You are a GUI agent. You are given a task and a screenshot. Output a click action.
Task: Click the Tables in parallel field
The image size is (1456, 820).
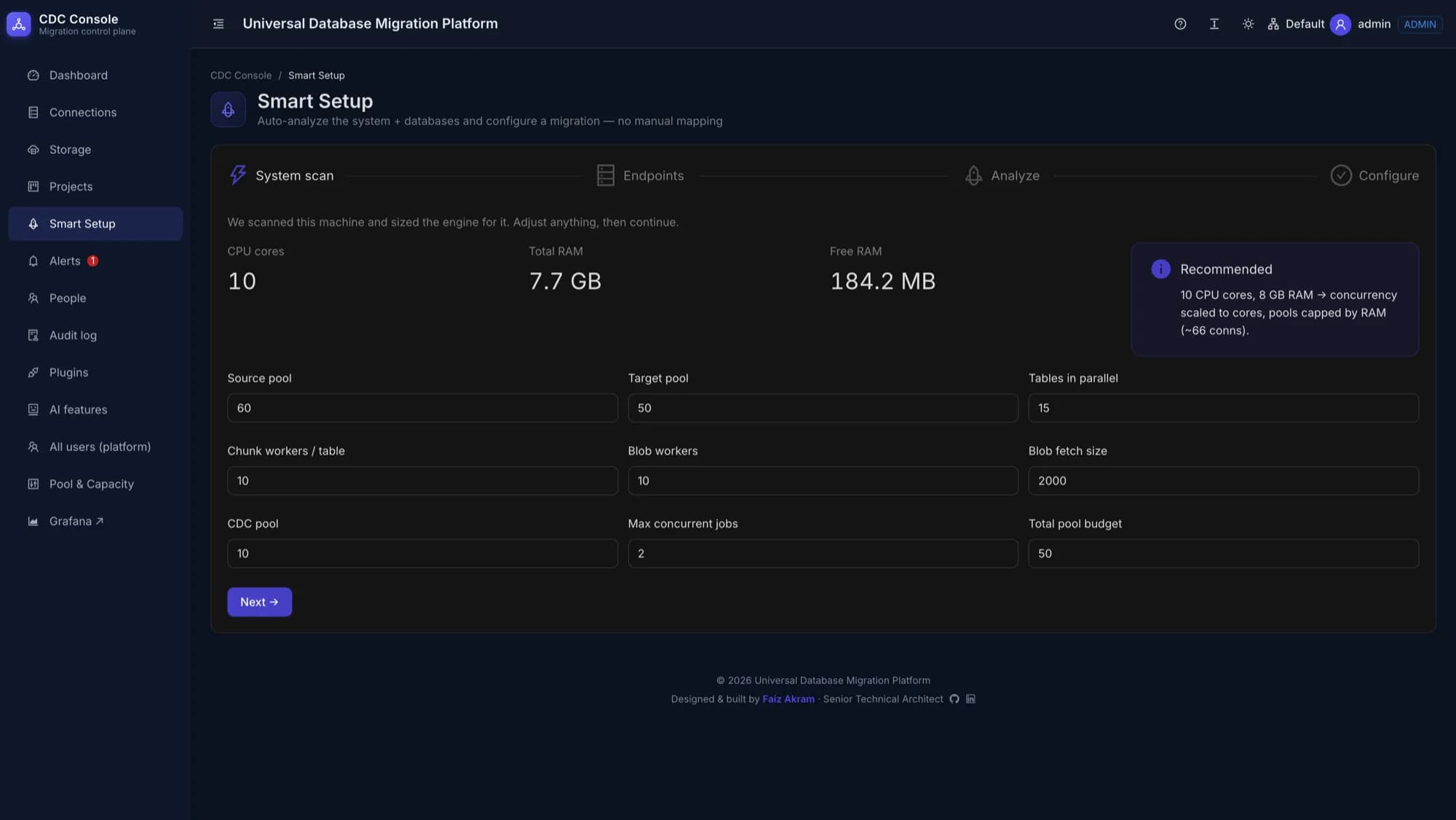(1223, 408)
